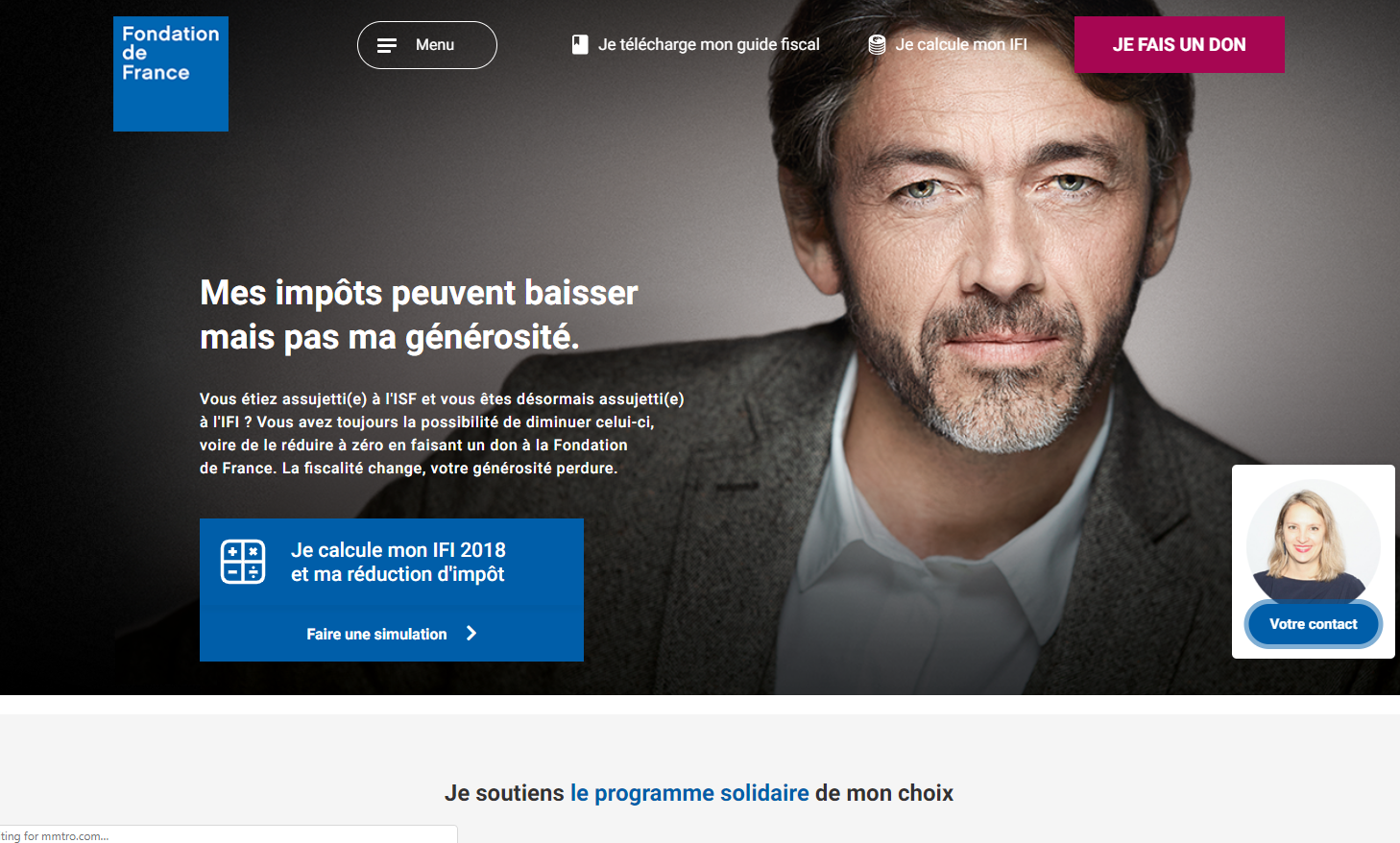
Task: Click the book icon before guide fiscal
Action: (580, 44)
